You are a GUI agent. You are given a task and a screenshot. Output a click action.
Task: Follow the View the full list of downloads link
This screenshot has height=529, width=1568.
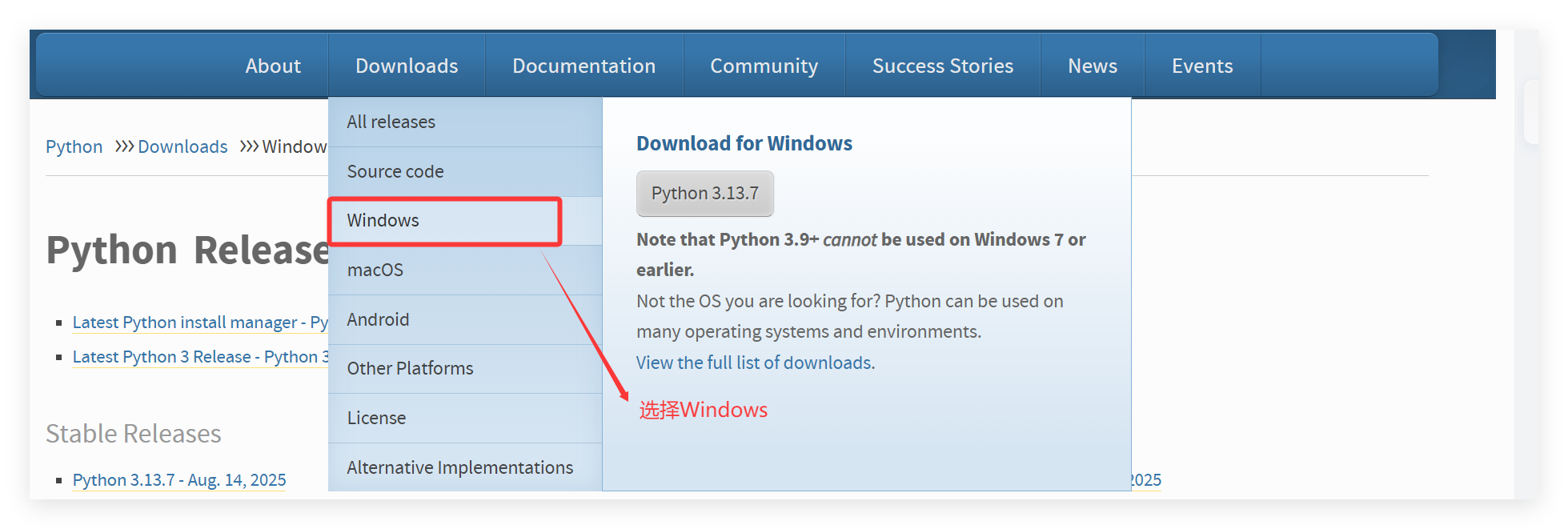tap(755, 363)
